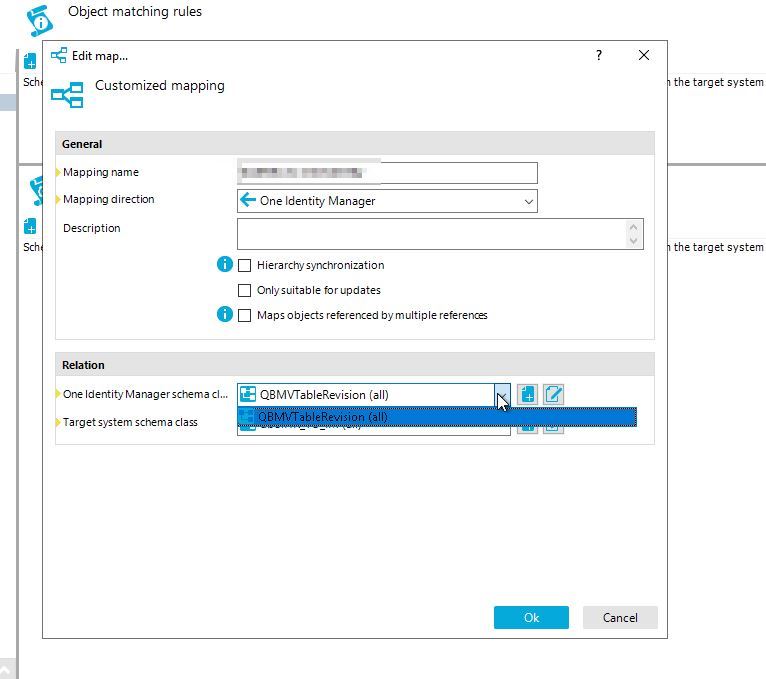766x679 pixels.
Task: Enable Hierarchy synchronization checkbox
Action: (x=244, y=265)
